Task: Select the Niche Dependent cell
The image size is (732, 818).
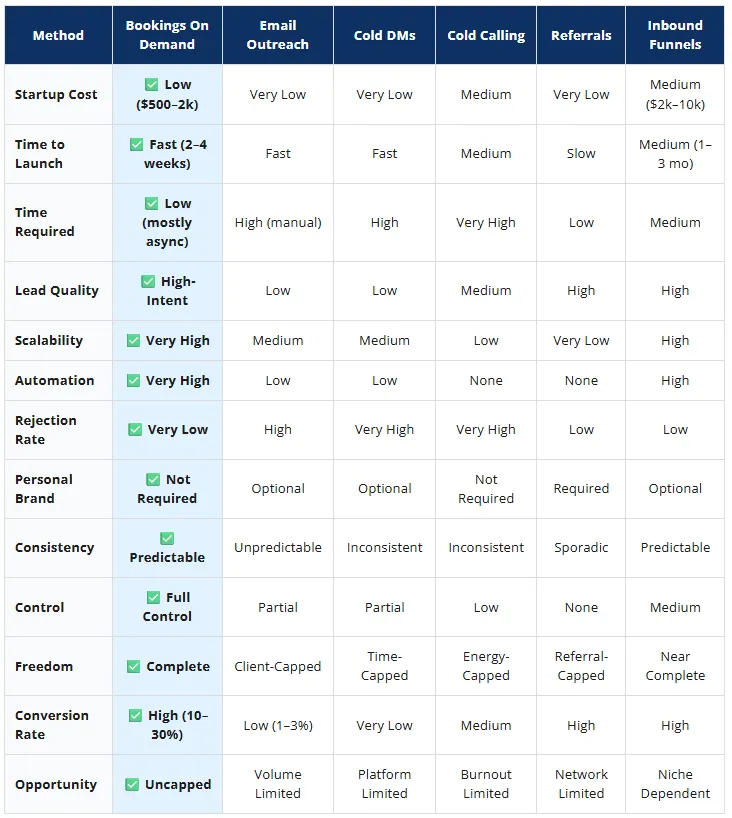Action: [675, 784]
